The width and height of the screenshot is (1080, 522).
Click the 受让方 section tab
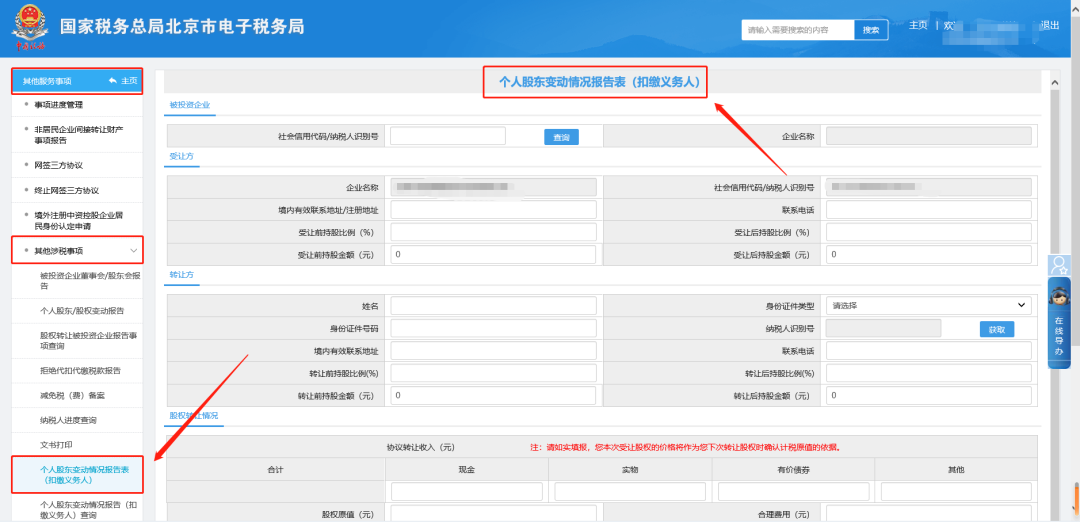coord(181,157)
